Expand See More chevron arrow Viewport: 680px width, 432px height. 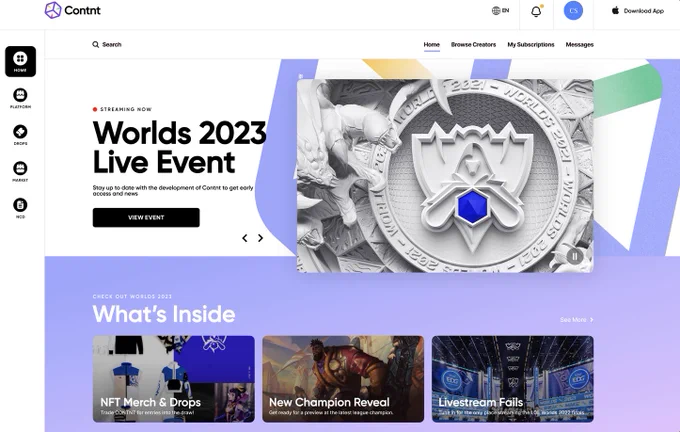pos(592,320)
